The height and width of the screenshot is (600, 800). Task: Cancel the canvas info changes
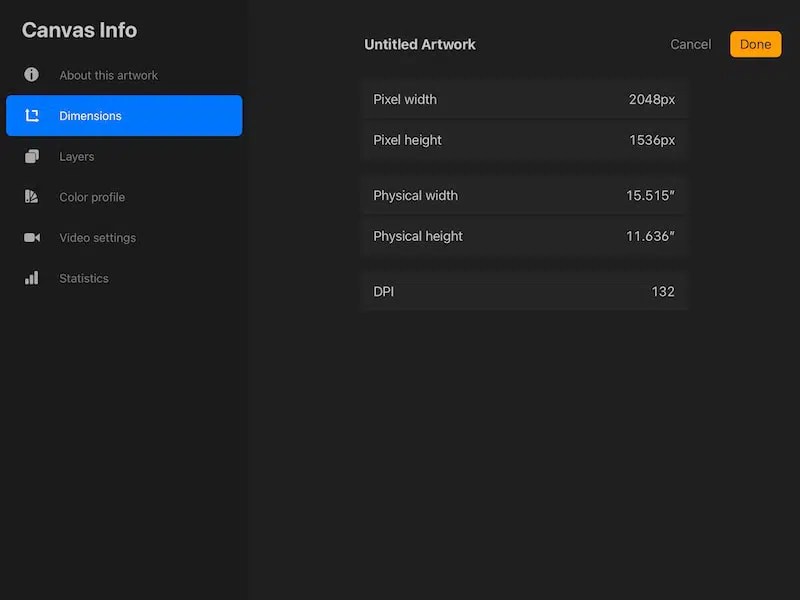pyautogui.click(x=690, y=44)
